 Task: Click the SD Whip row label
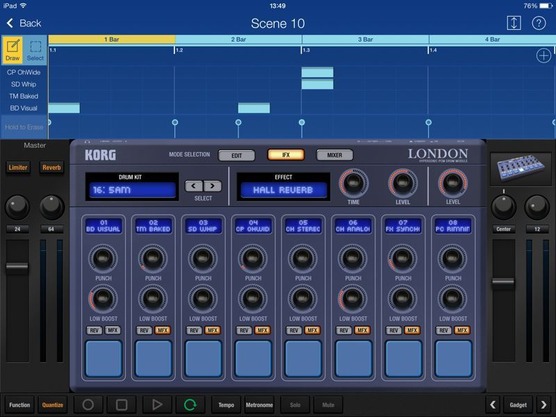coord(23,84)
